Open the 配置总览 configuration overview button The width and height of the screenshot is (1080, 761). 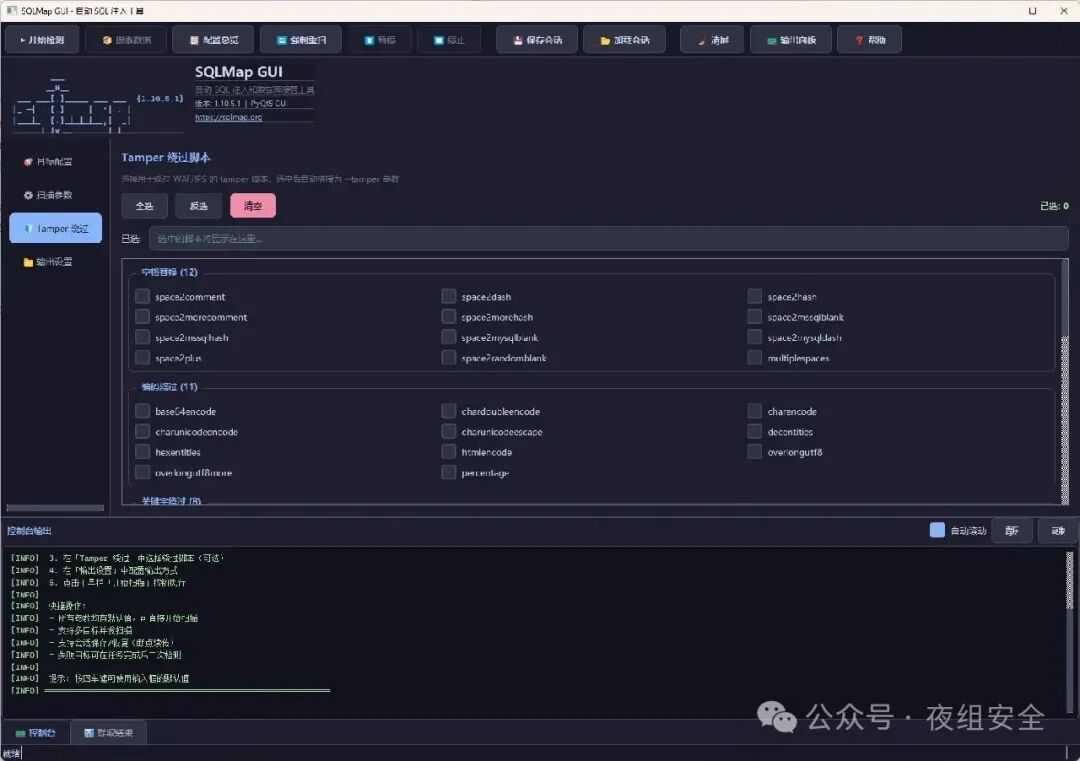[214, 40]
